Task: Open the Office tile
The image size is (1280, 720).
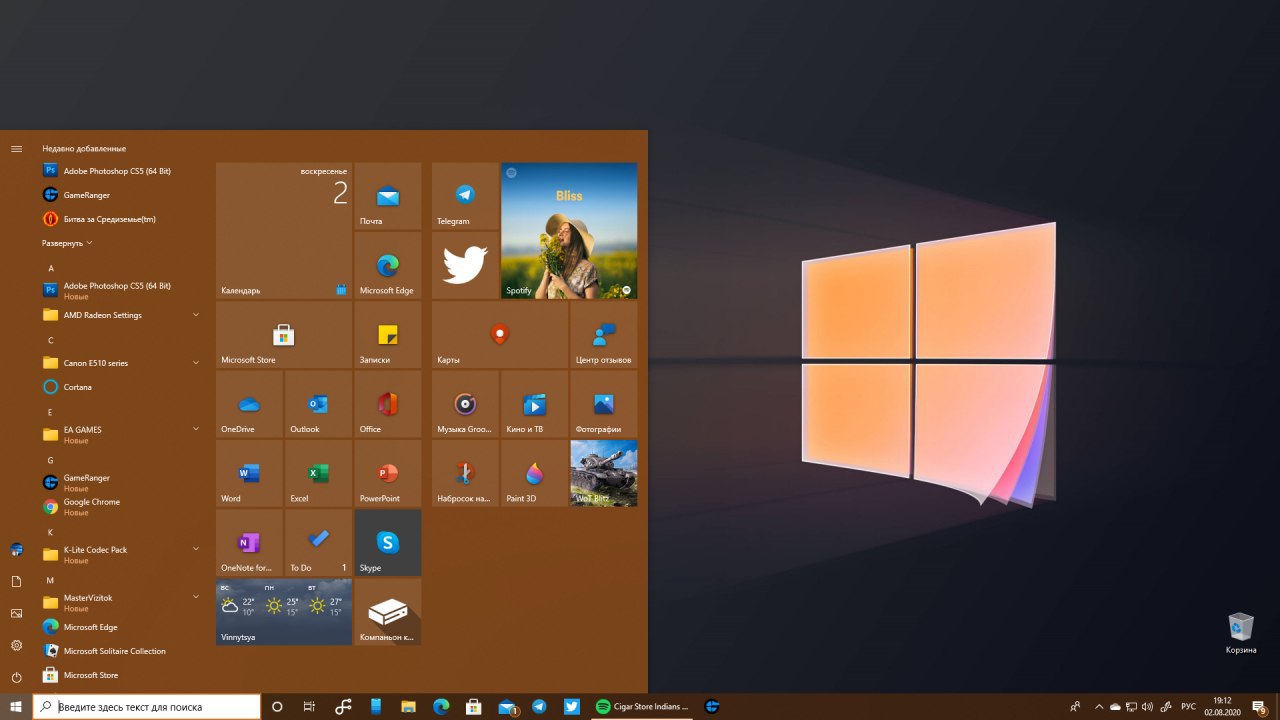Action: [x=387, y=404]
